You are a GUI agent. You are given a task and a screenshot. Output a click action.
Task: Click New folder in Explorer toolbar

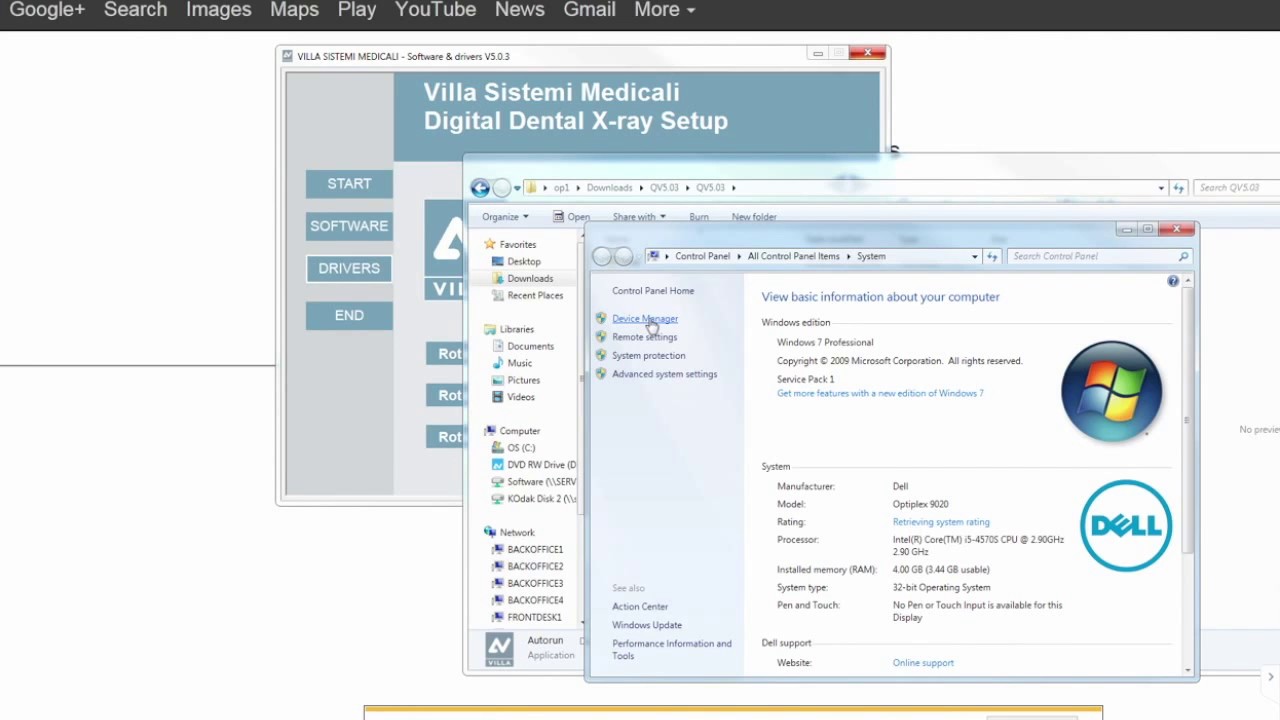pos(754,217)
